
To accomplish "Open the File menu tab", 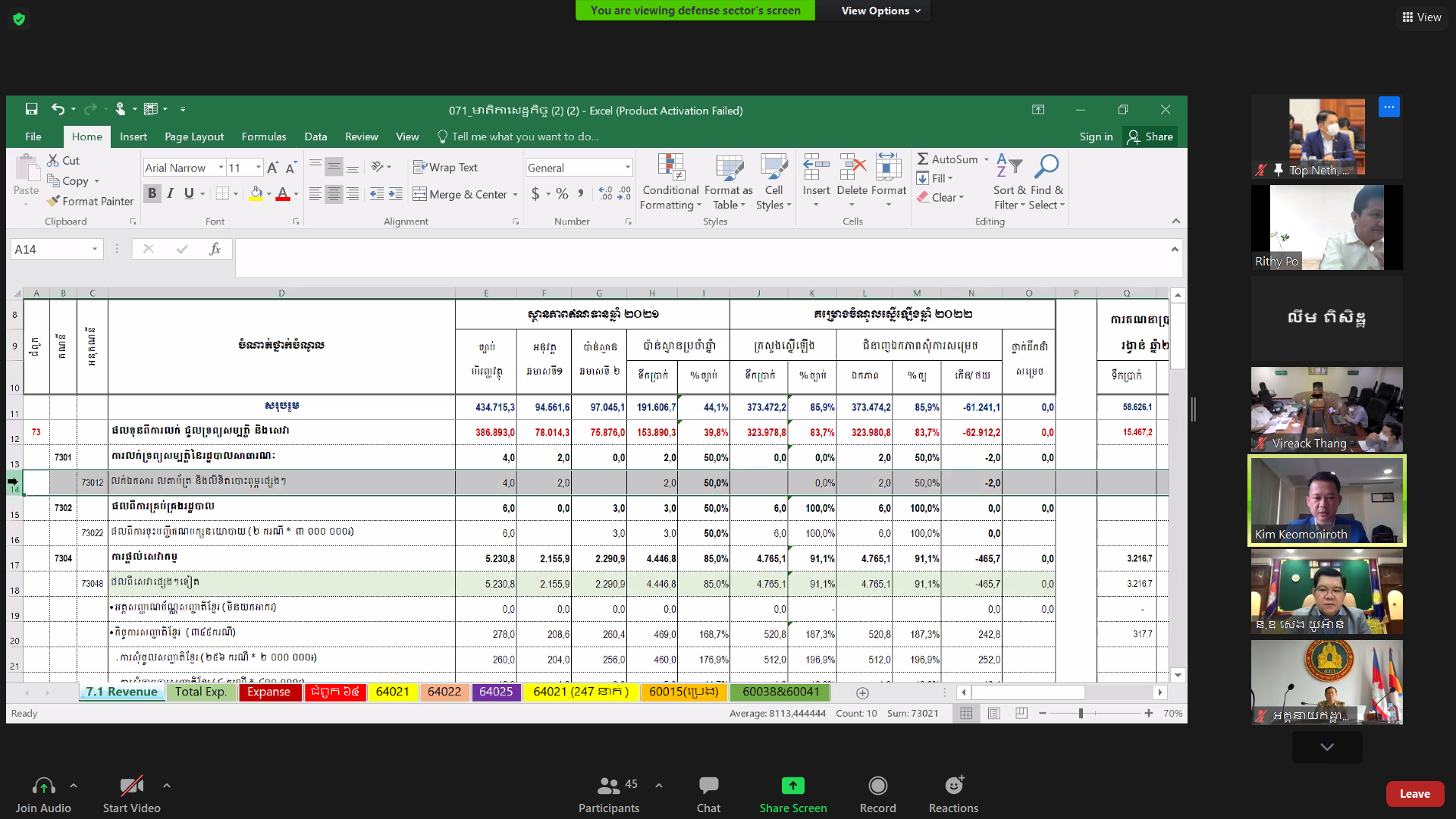I will click(x=33, y=136).
